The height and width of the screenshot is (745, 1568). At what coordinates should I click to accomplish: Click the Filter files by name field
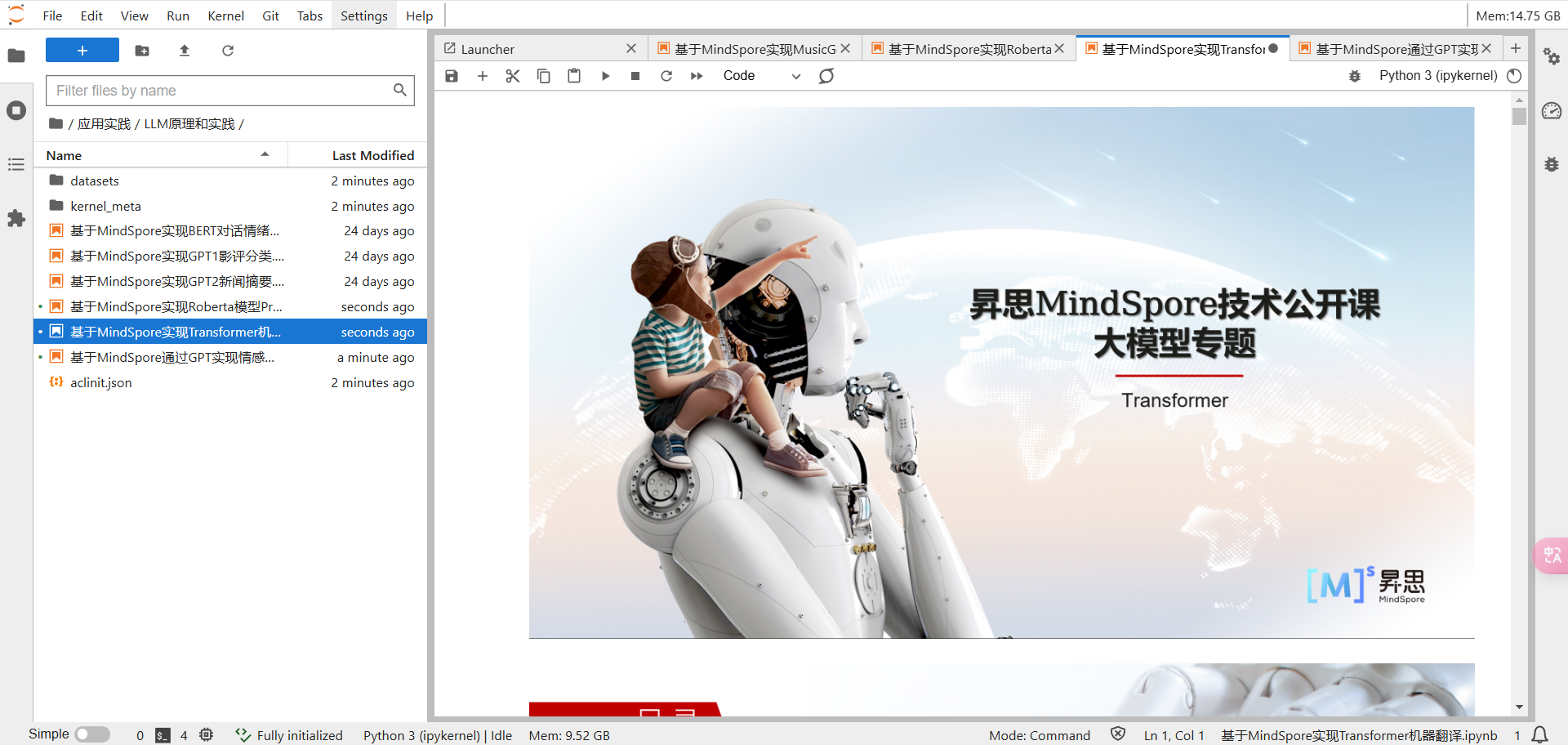tap(230, 91)
